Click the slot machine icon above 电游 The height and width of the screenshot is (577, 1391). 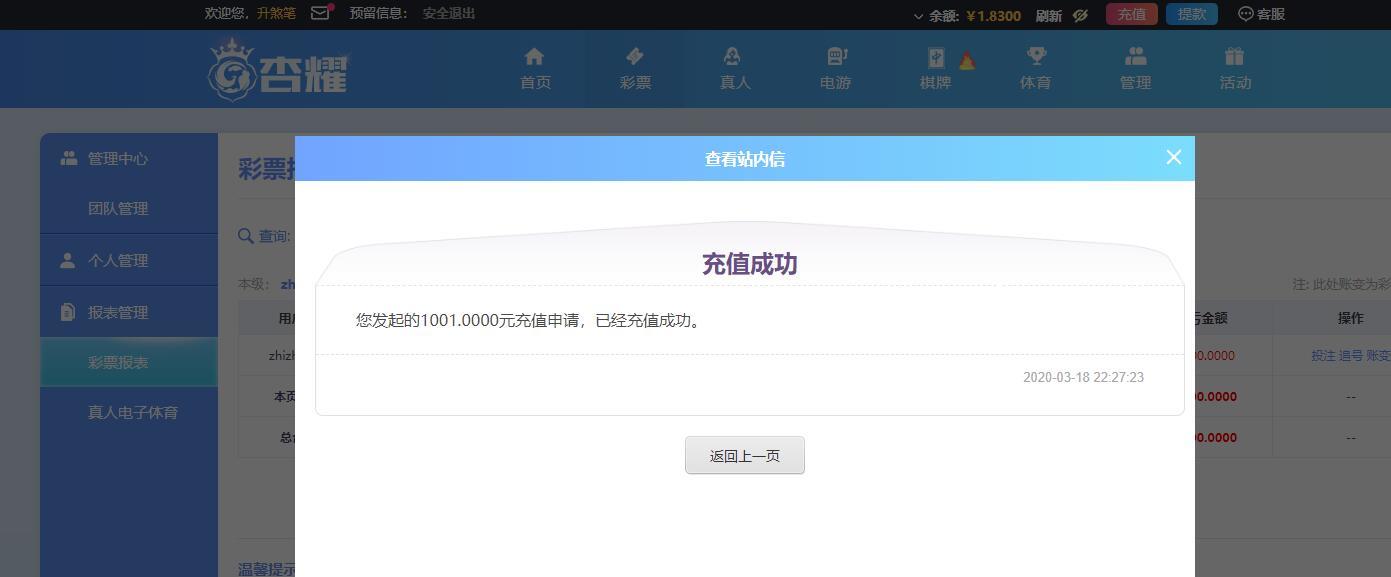[x=837, y=56]
